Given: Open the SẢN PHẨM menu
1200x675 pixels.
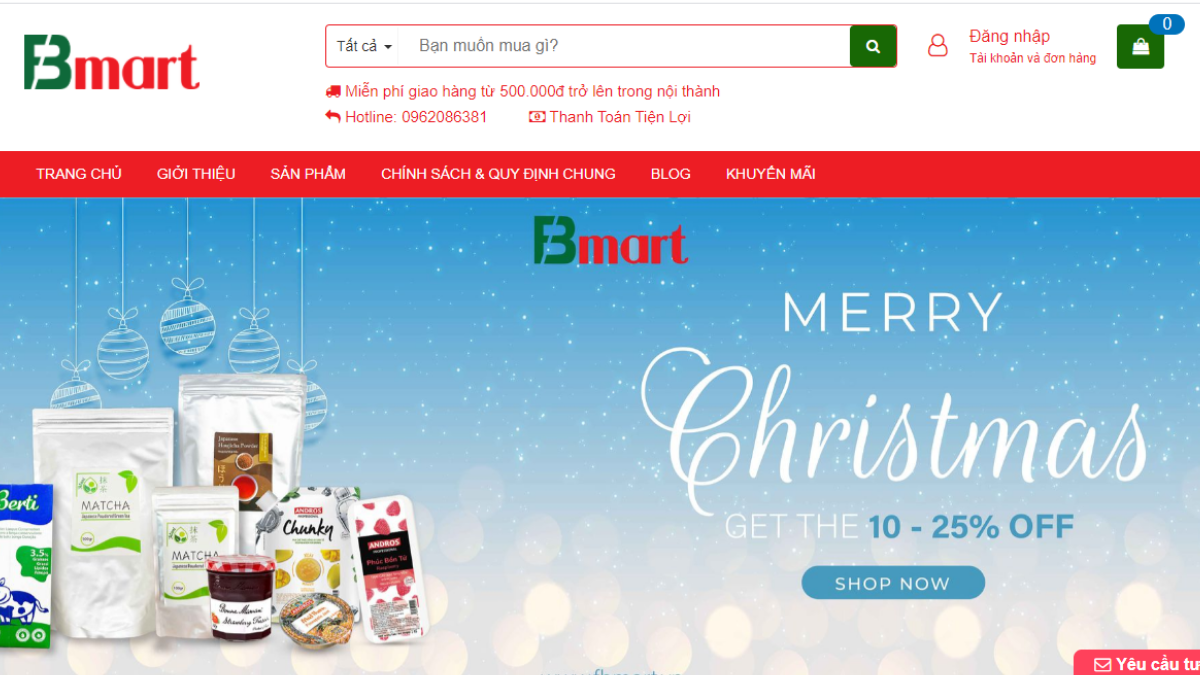Looking at the screenshot, I should pyautogui.click(x=308, y=174).
